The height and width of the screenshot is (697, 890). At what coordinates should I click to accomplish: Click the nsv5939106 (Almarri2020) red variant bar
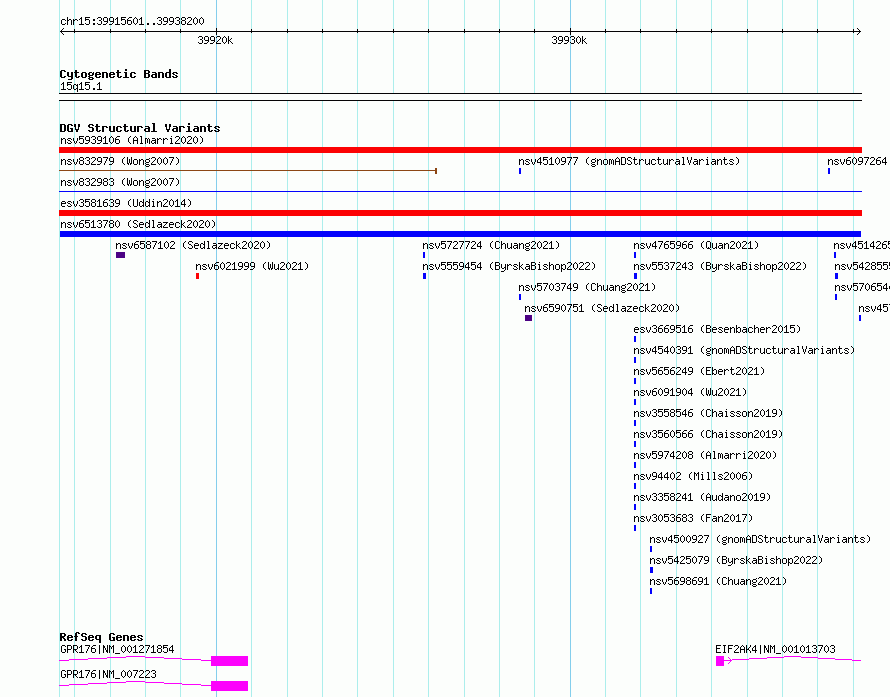pyautogui.click(x=460, y=150)
